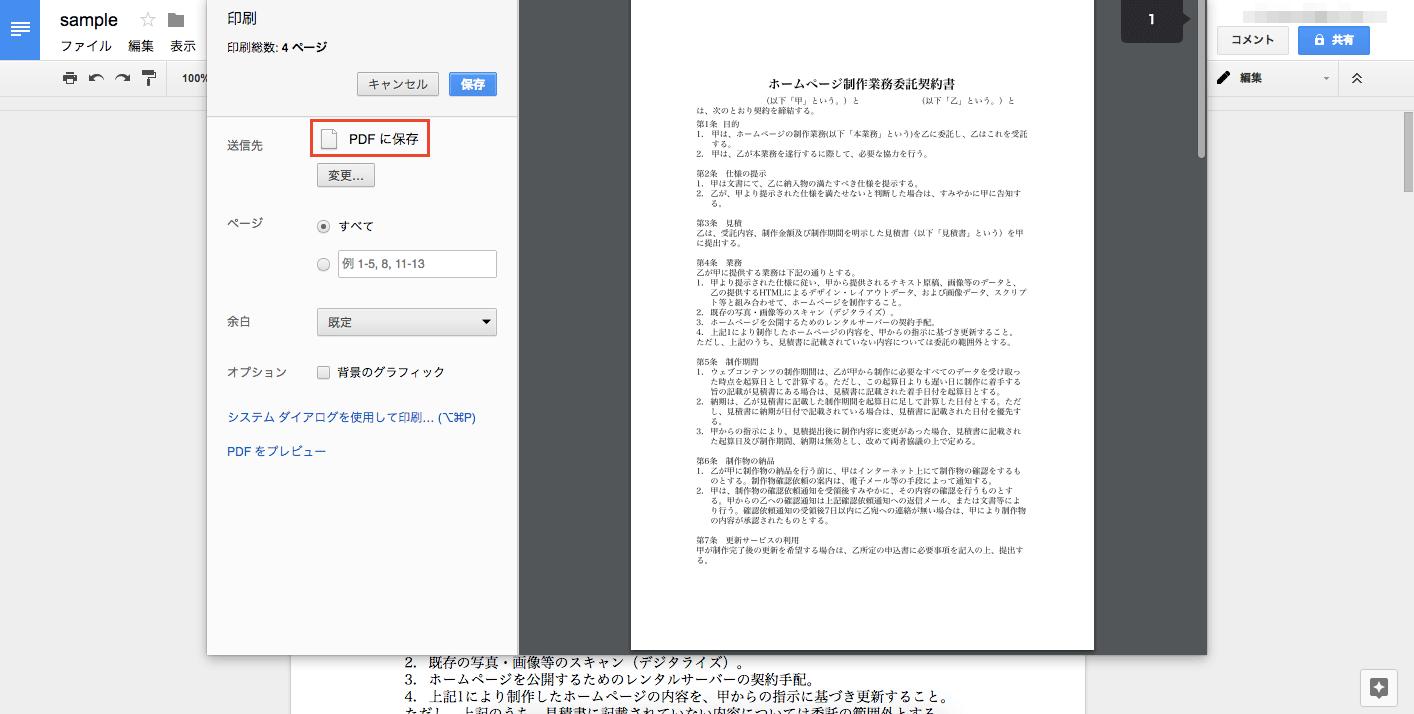Open the 余白 margins dropdown
Viewport: 1414px width, 714px height.
coord(407,322)
